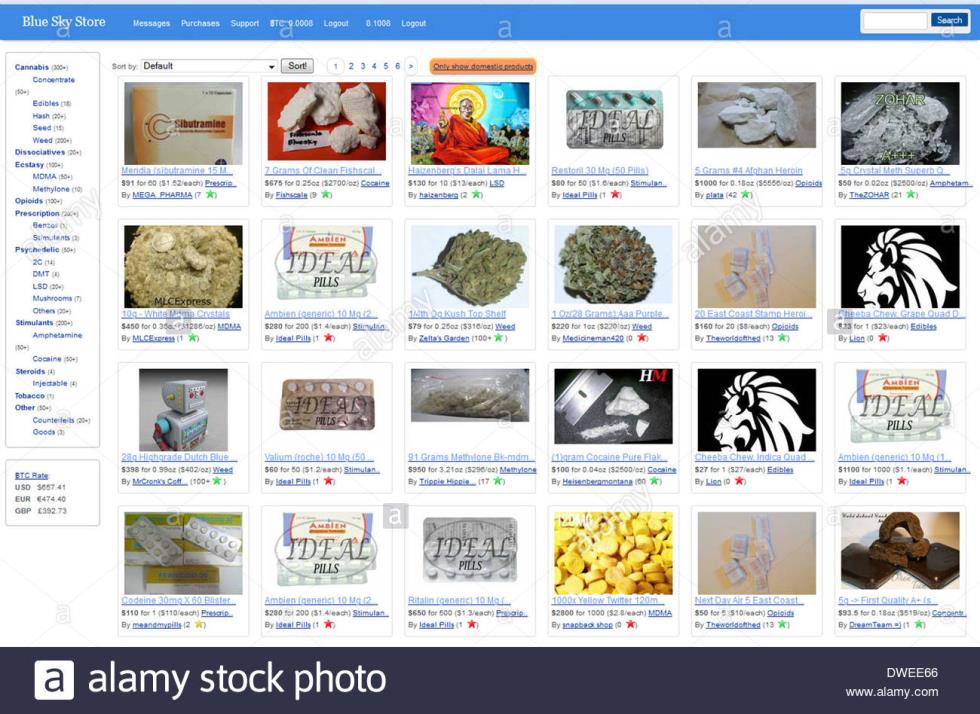980x714 pixels.
Task: Select Cannabis category in sidebar
Action: pos(31,67)
